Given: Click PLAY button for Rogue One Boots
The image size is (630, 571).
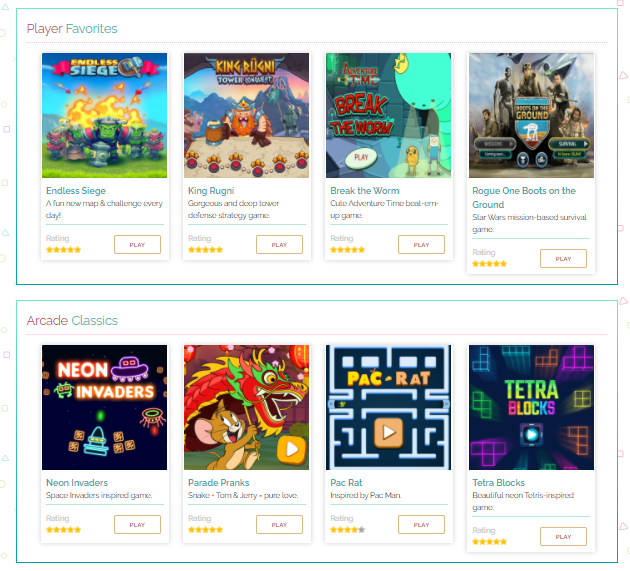Looking at the screenshot, I should coord(563,258).
